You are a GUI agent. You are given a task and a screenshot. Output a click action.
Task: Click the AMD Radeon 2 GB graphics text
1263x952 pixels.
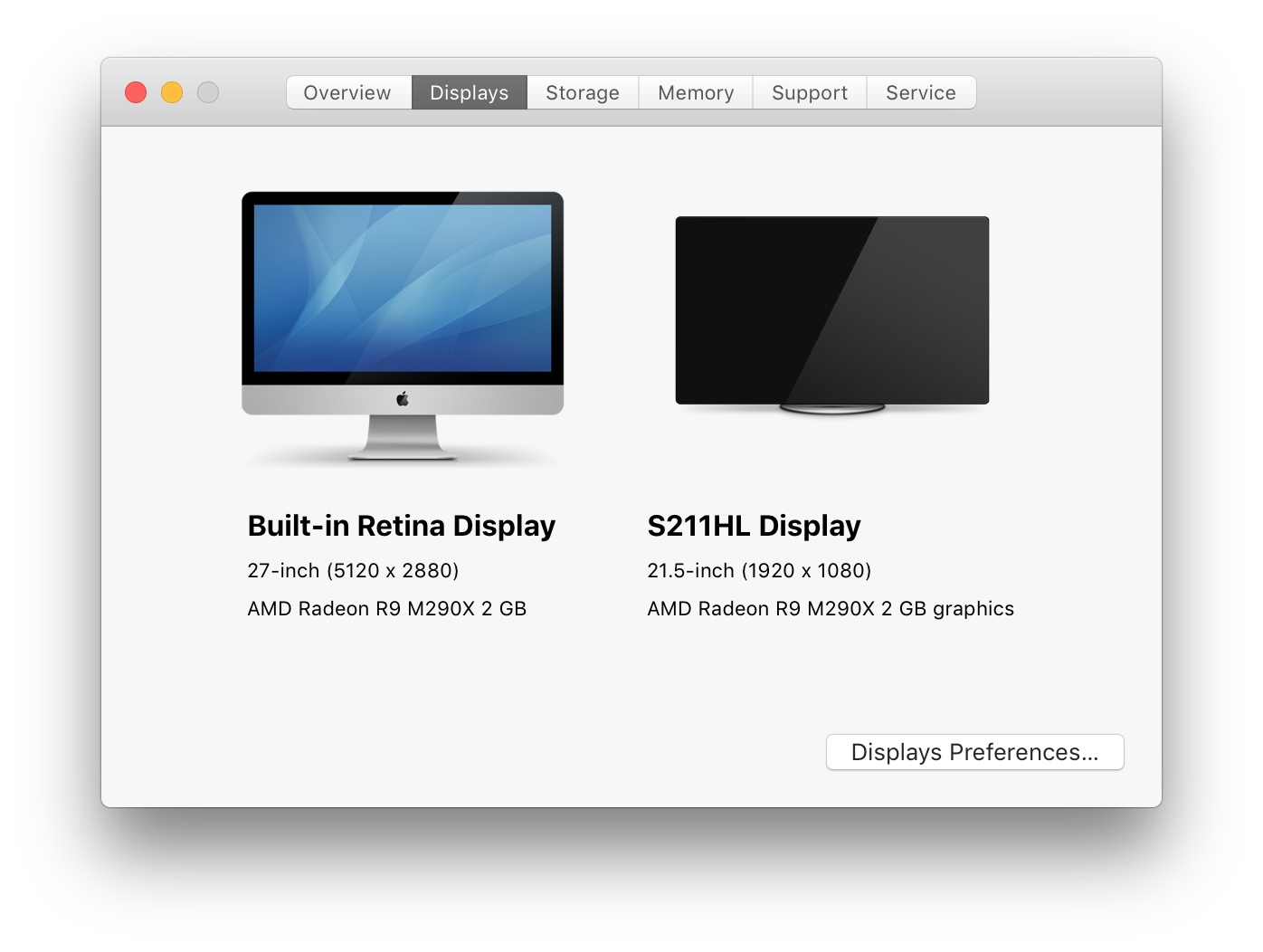831,608
